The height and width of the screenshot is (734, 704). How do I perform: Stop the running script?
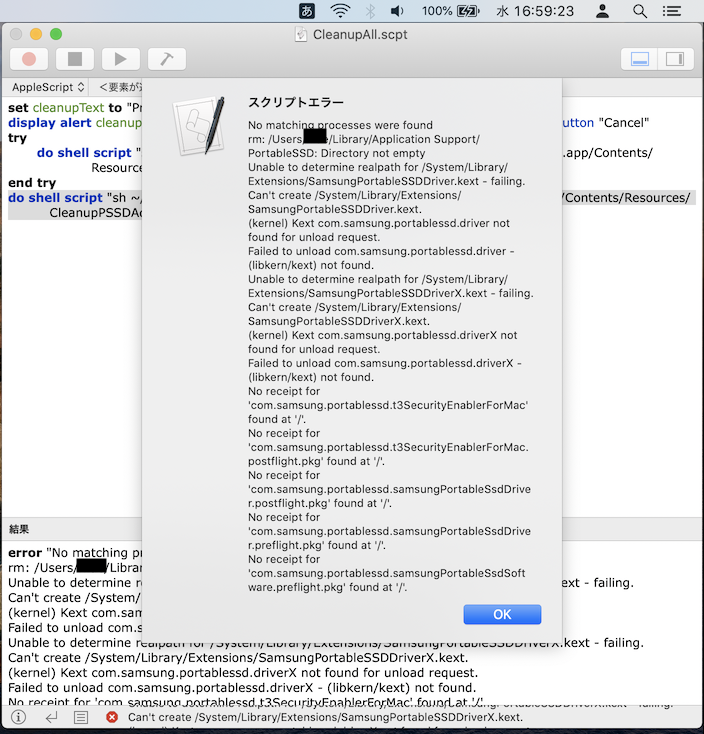click(75, 59)
